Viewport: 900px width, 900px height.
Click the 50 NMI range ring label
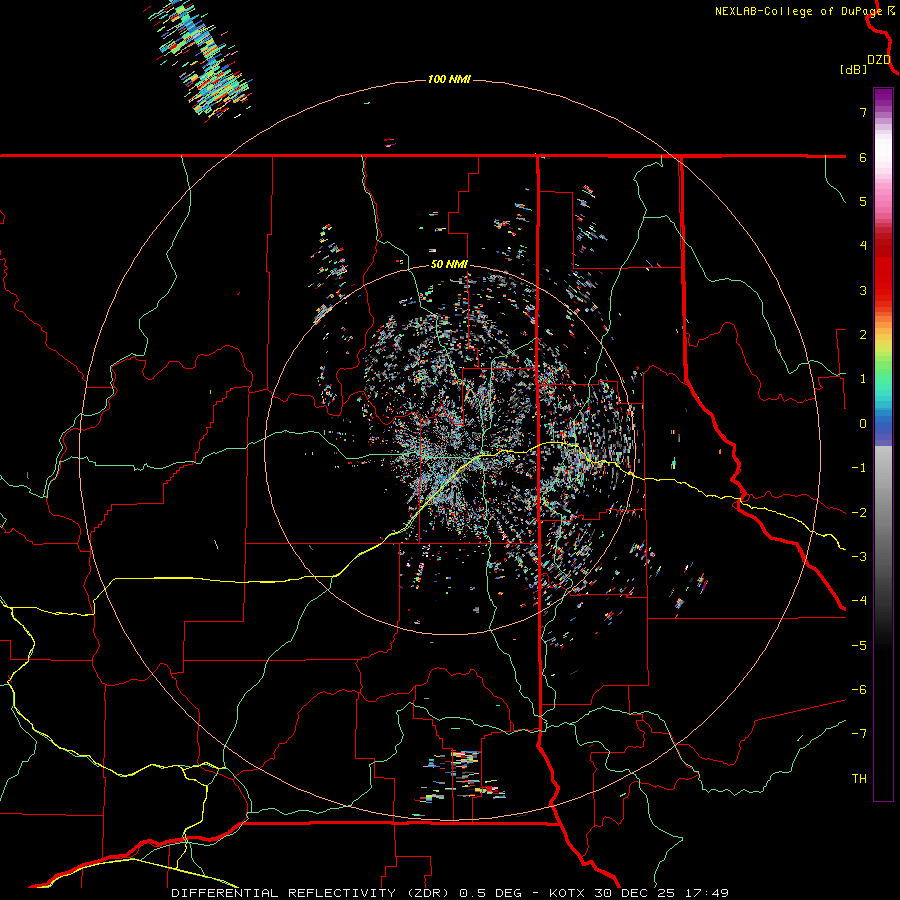(449, 265)
